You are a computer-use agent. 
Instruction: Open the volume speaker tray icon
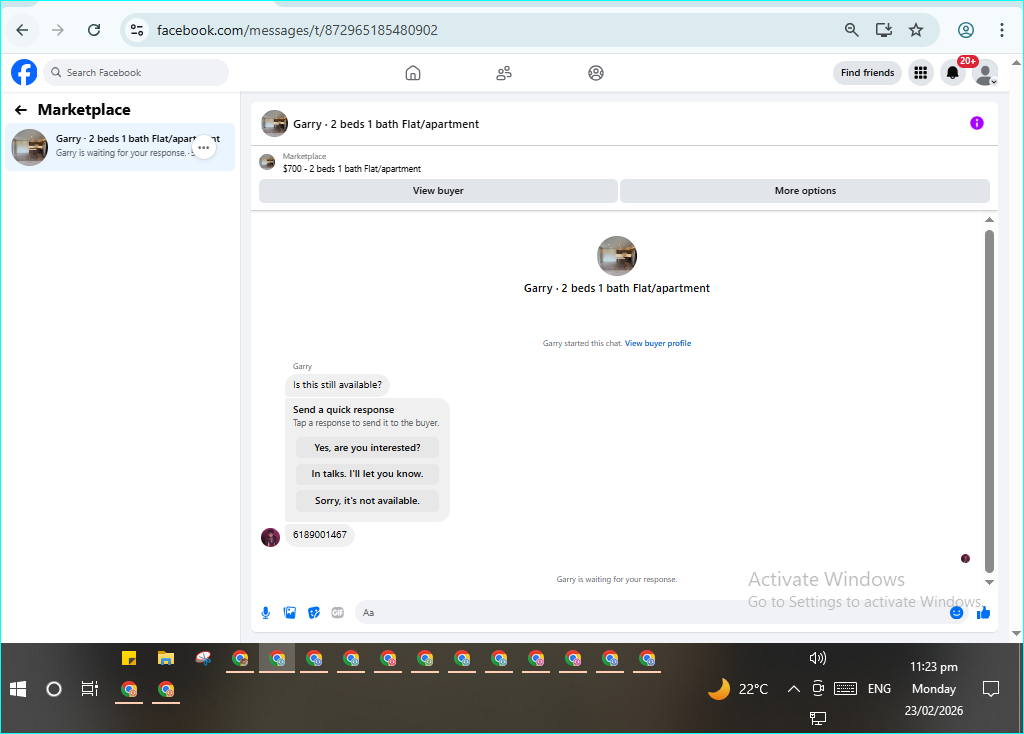click(817, 658)
